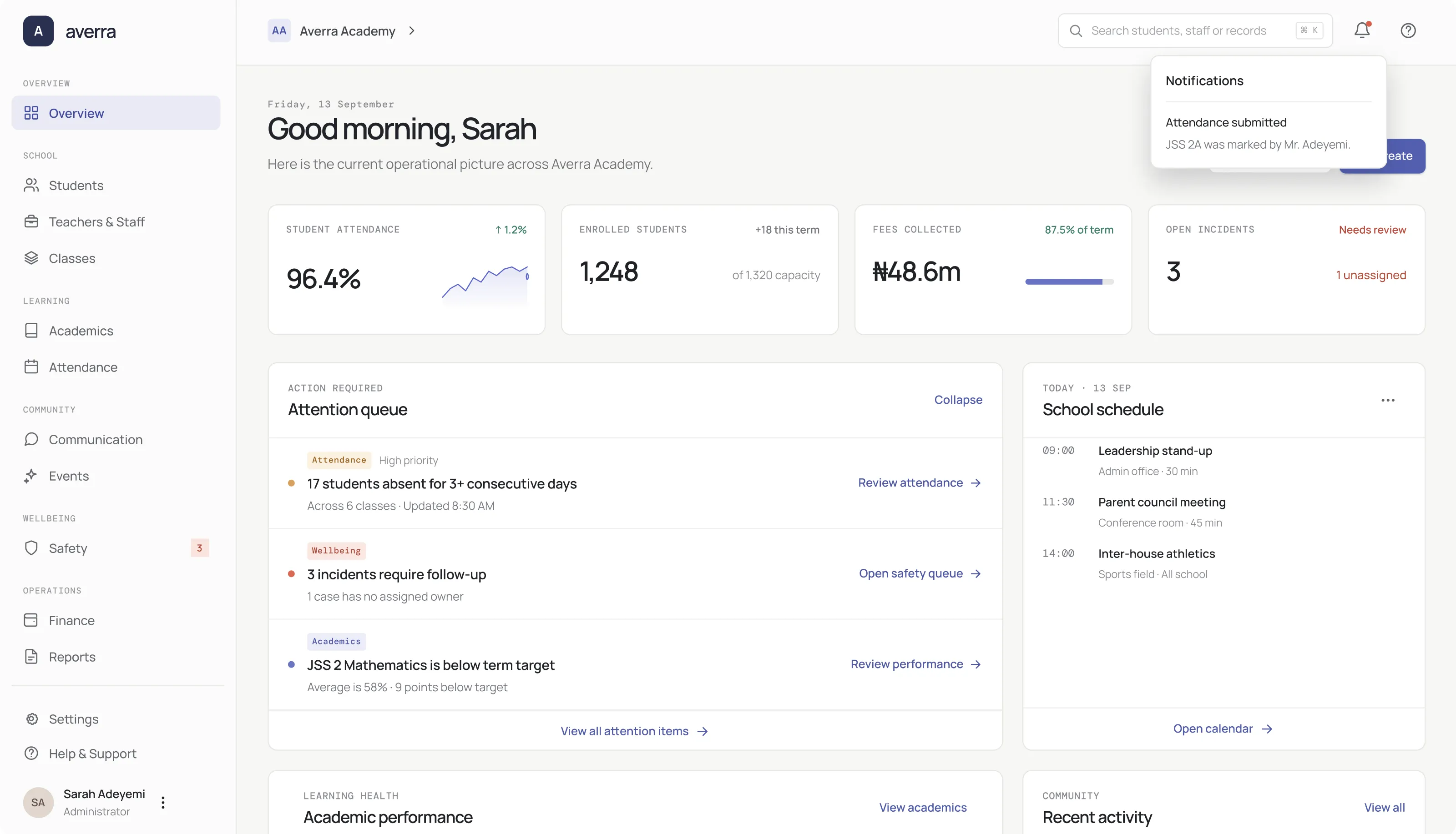Open School schedule three-dot menu
The height and width of the screenshot is (834, 1456).
point(1388,400)
